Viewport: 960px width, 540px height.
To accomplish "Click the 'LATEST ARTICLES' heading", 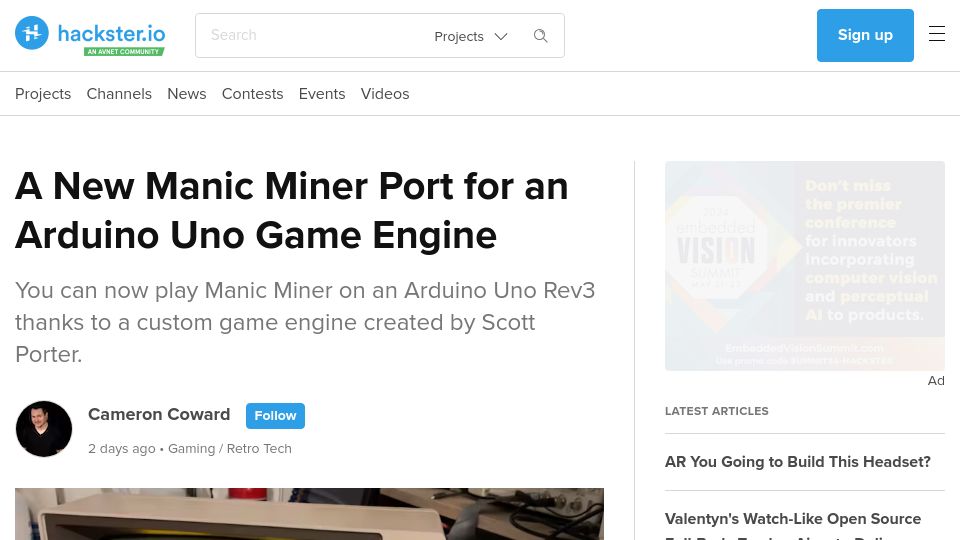I will coord(716,411).
